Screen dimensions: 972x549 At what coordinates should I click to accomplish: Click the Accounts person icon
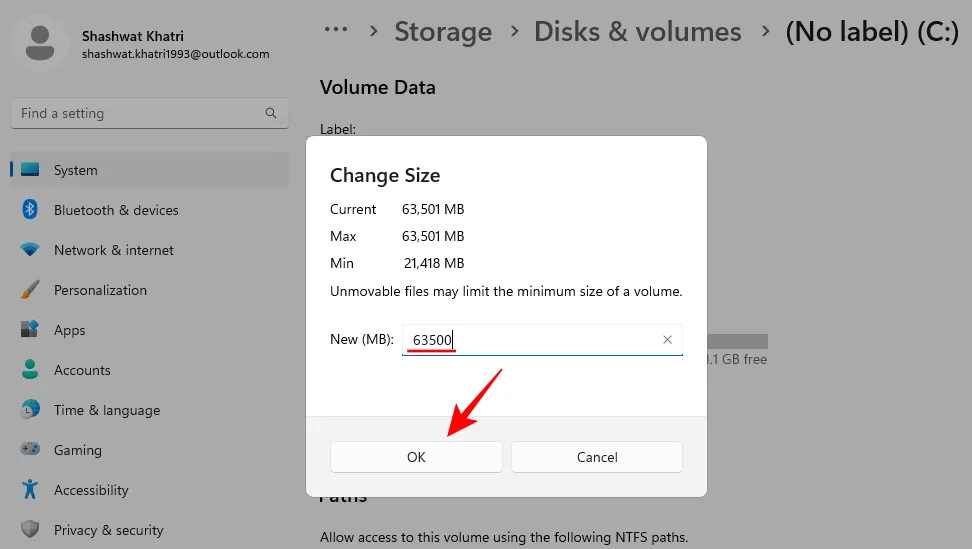point(30,369)
